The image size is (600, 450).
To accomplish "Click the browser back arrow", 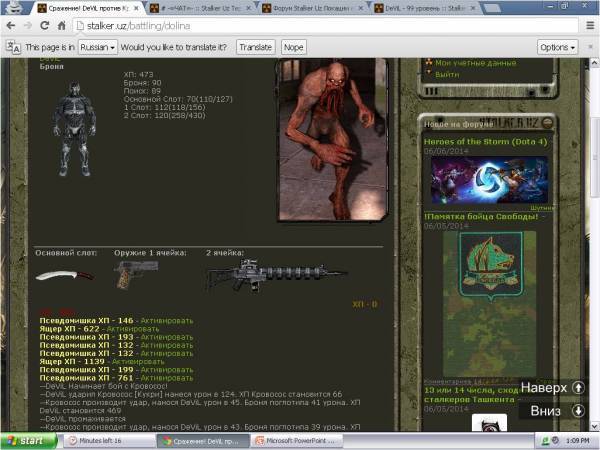I will (x=11, y=24).
